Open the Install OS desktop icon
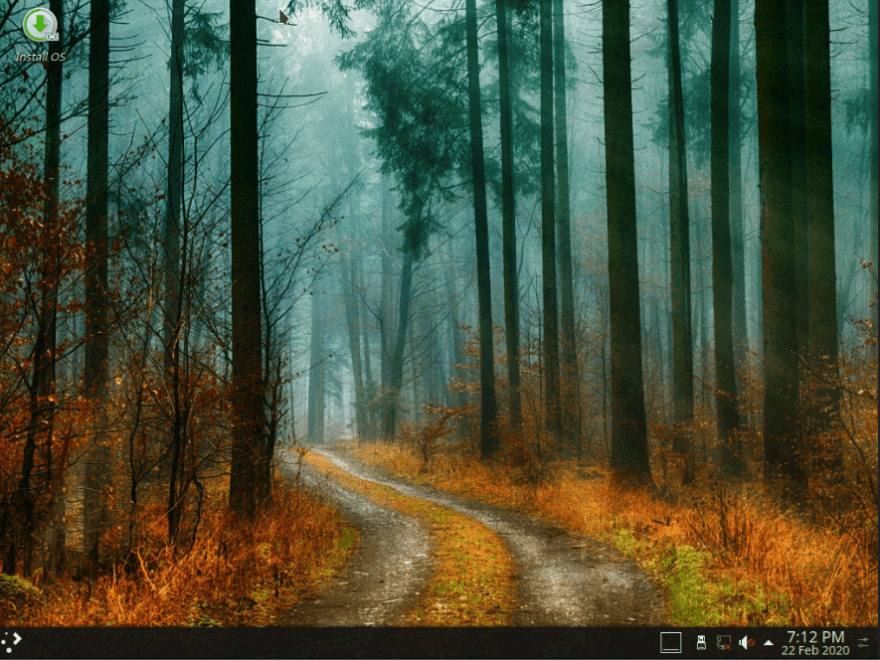 pyautogui.click(x=40, y=35)
